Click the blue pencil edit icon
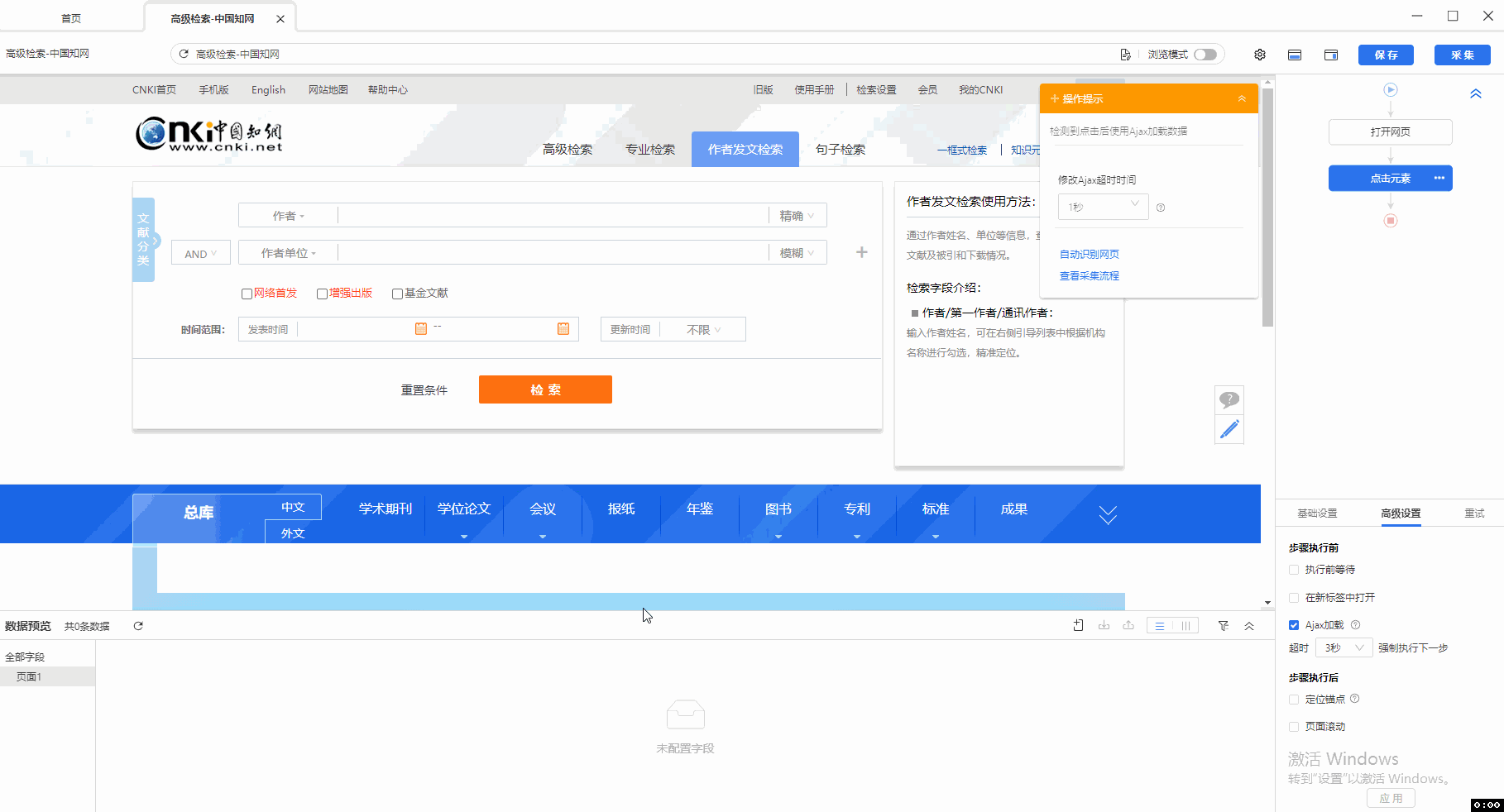Viewport: 1504px width, 812px height. [x=1229, y=429]
